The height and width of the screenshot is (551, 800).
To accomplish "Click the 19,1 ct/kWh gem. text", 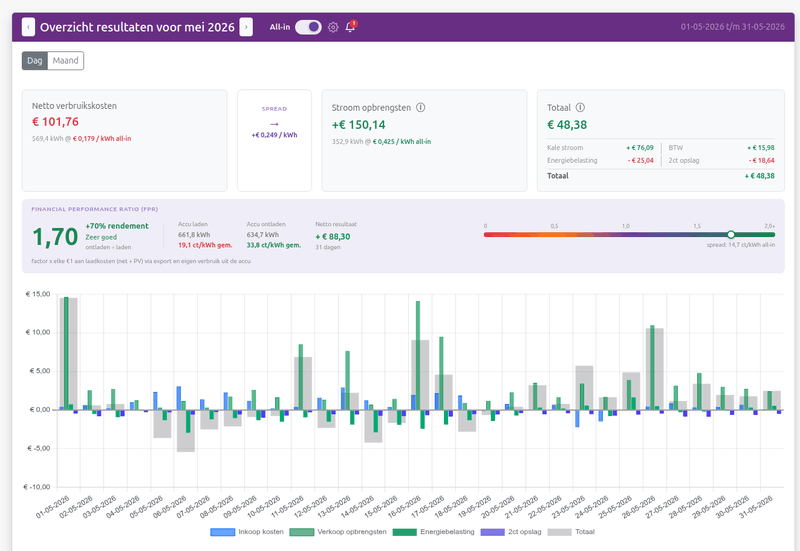I will [205, 245].
